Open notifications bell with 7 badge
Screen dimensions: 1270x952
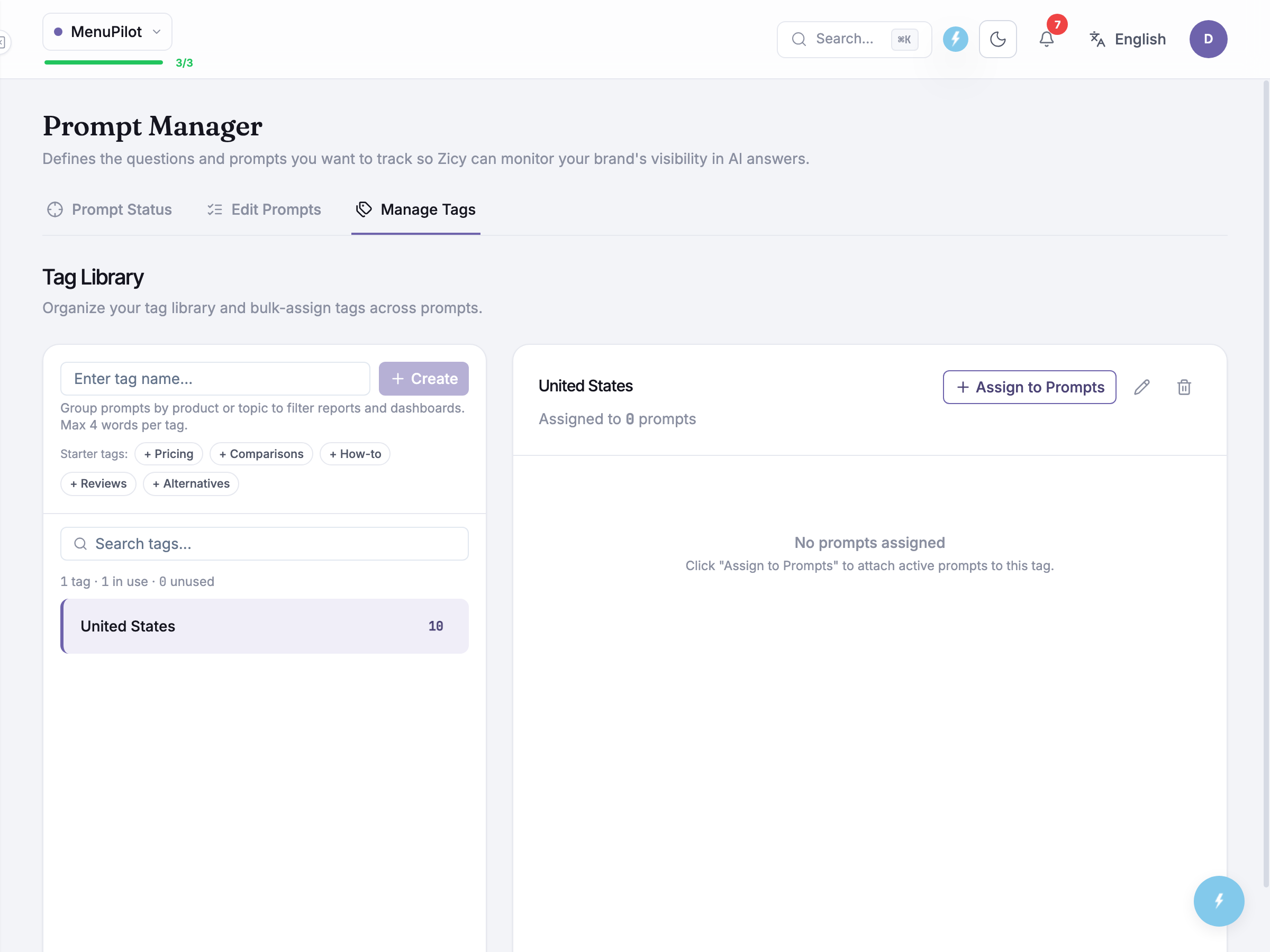click(1047, 40)
